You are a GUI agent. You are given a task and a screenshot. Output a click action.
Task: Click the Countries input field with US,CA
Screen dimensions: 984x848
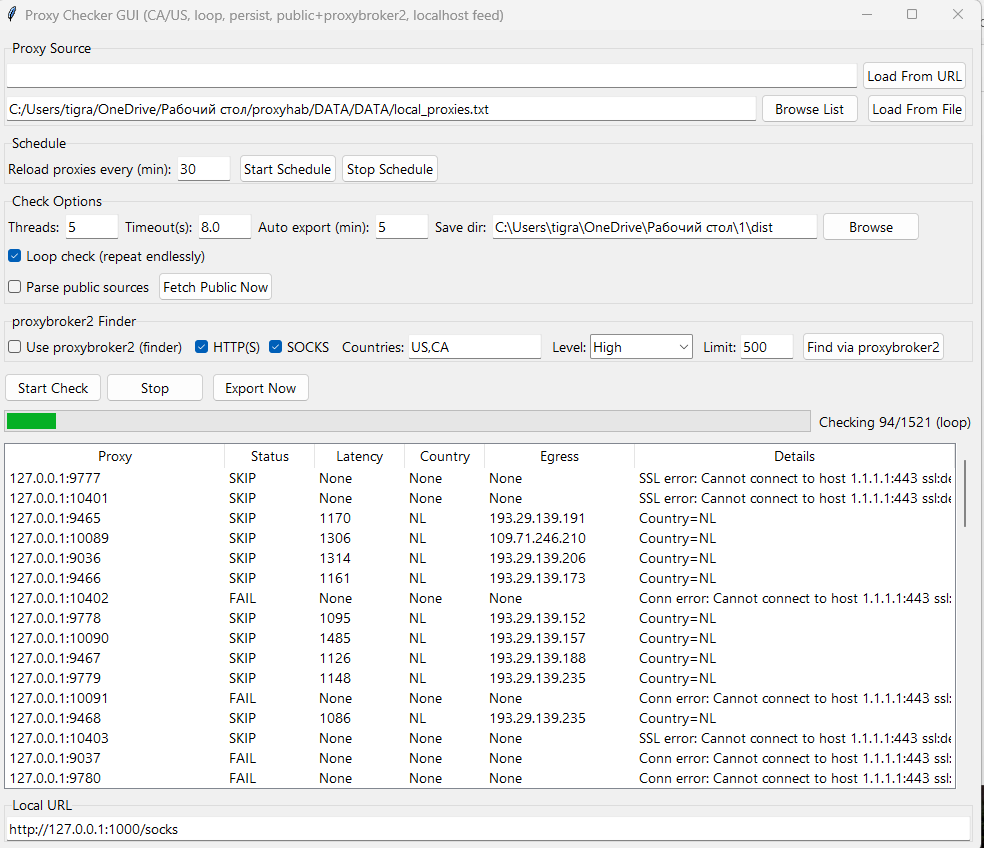pos(474,347)
